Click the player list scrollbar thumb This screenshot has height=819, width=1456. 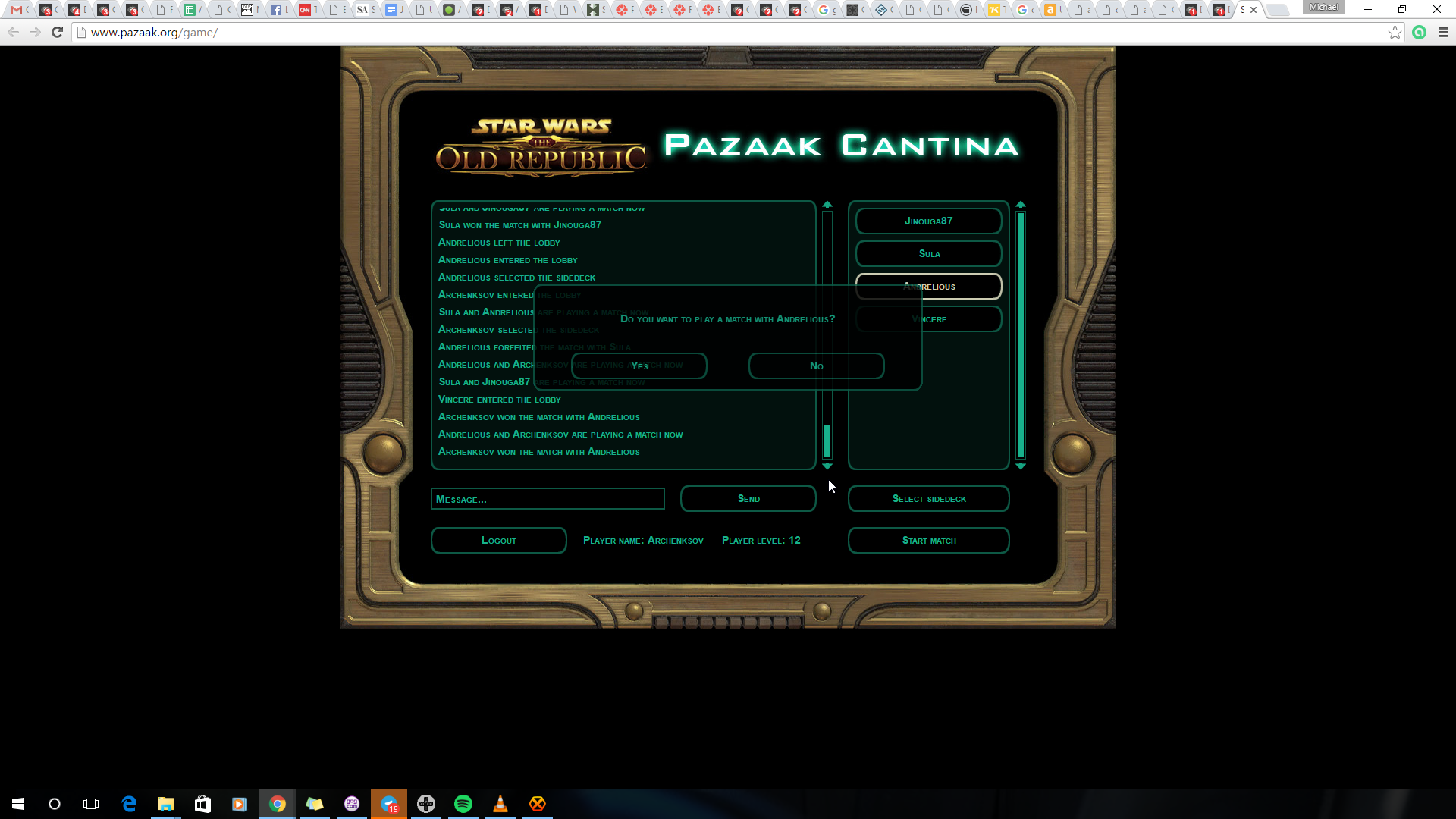pos(1021,335)
